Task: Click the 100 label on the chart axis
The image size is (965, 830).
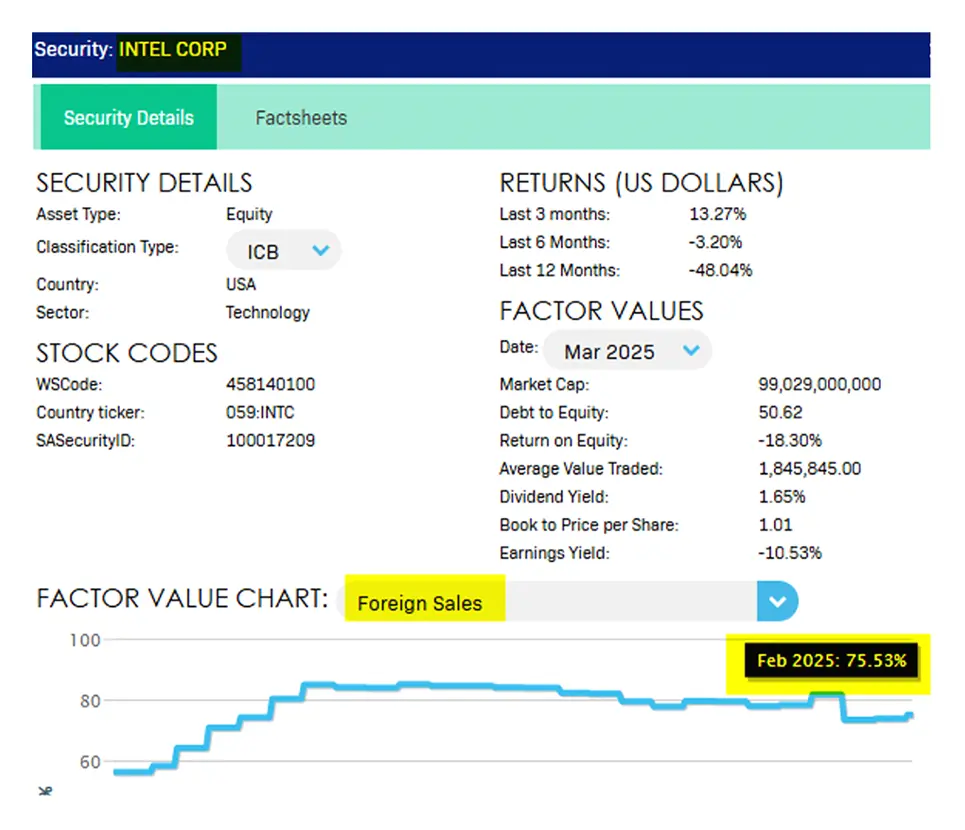Action: [84, 640]
